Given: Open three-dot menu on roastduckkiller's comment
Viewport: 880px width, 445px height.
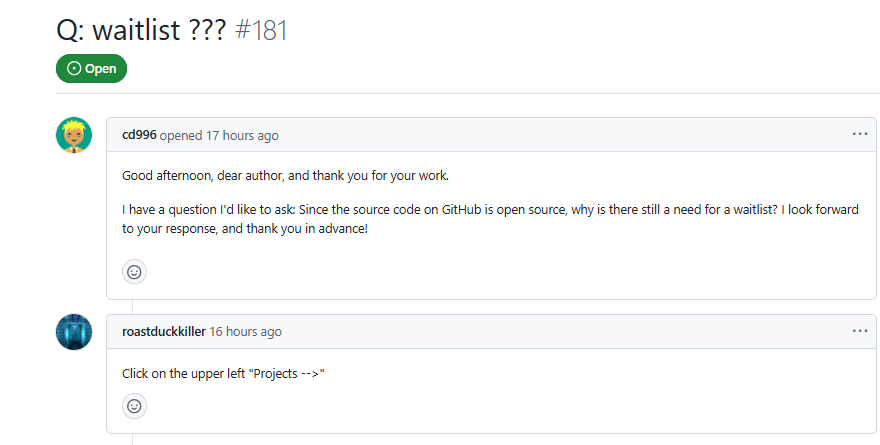Looking at the screenshot, I should pyautogui.click(x=860, y=331).
